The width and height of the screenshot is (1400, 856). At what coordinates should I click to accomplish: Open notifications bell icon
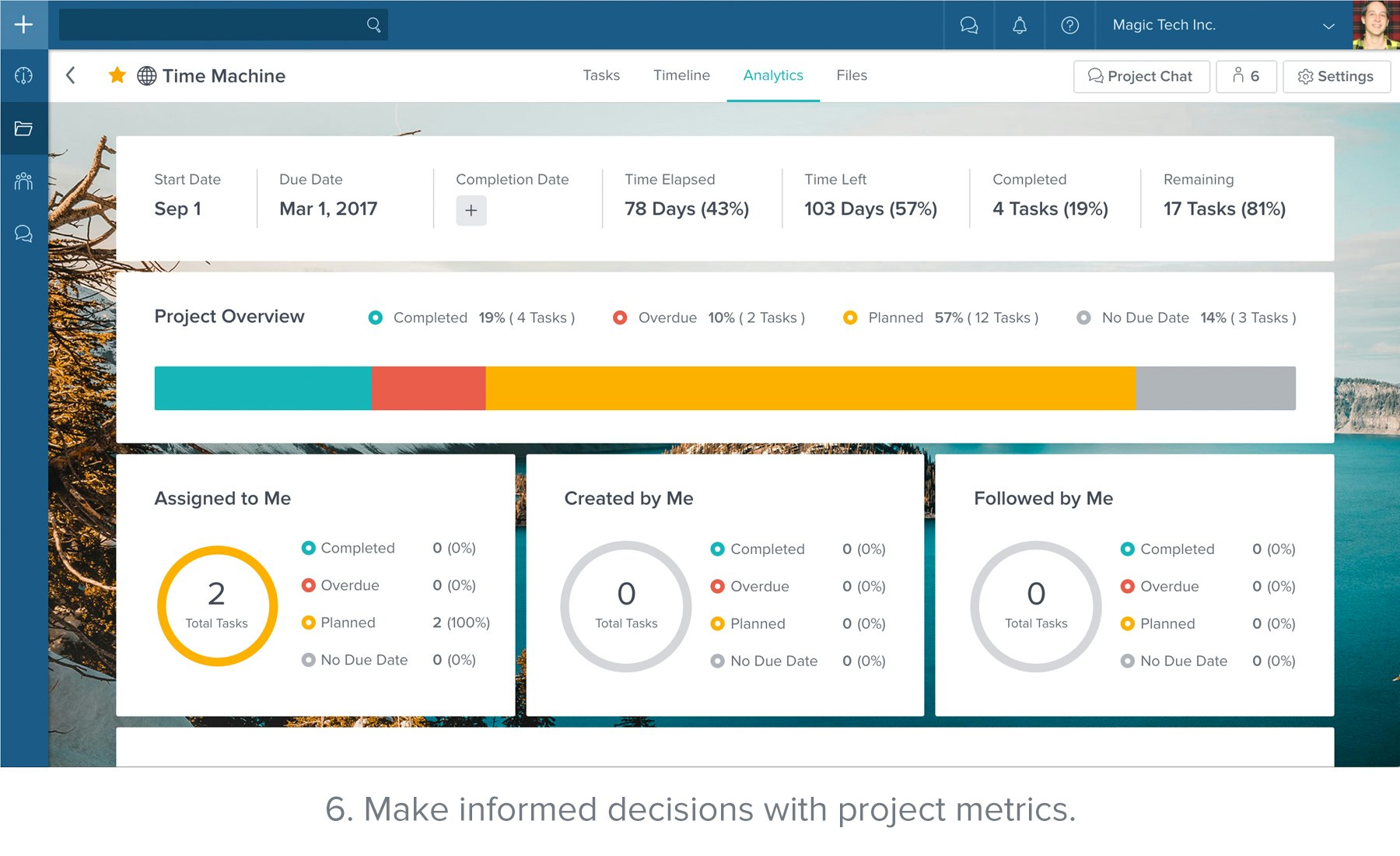click(x=1020, y=25)
